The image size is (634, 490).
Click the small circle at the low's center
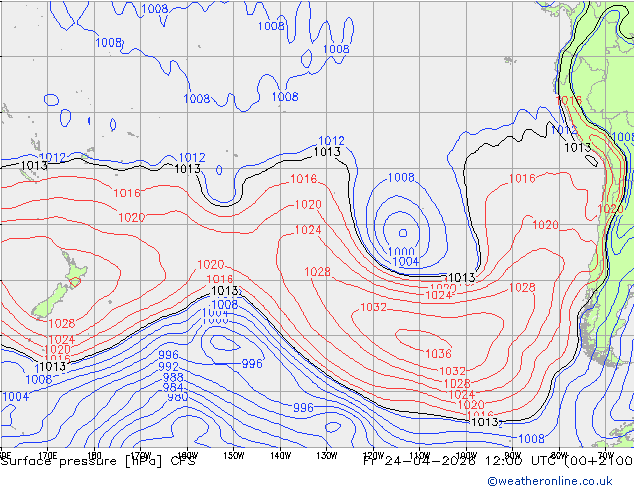tap(403, 233)
